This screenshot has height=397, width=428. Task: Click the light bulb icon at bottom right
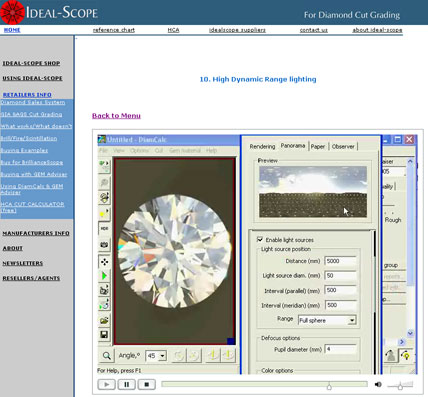(406, 356)
